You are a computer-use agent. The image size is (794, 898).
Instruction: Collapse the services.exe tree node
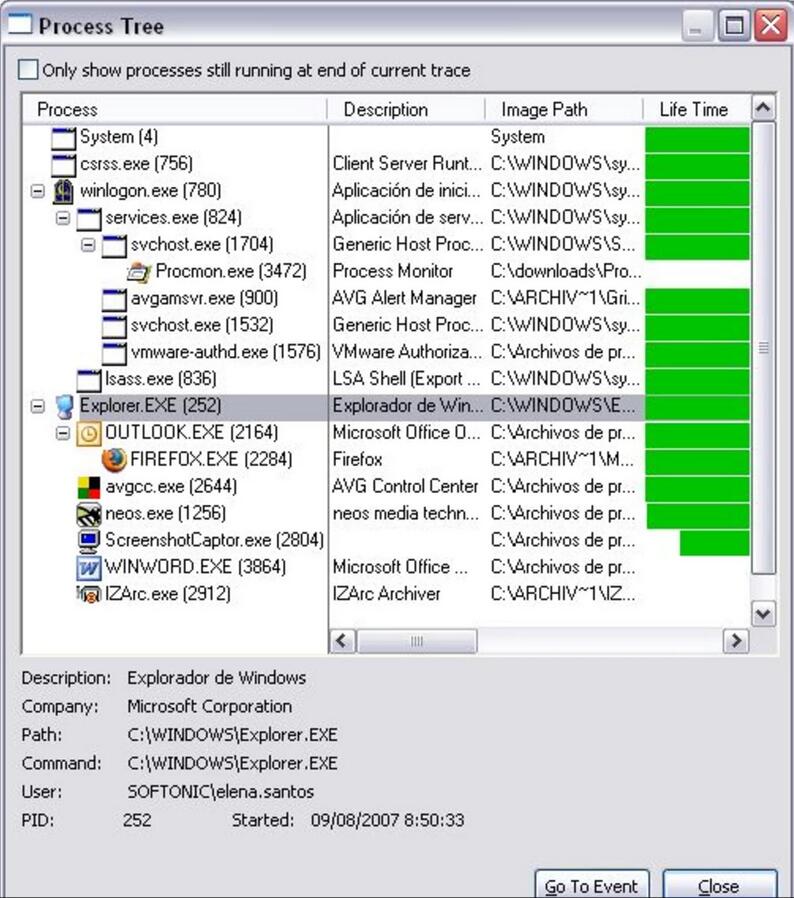point(63,217)
